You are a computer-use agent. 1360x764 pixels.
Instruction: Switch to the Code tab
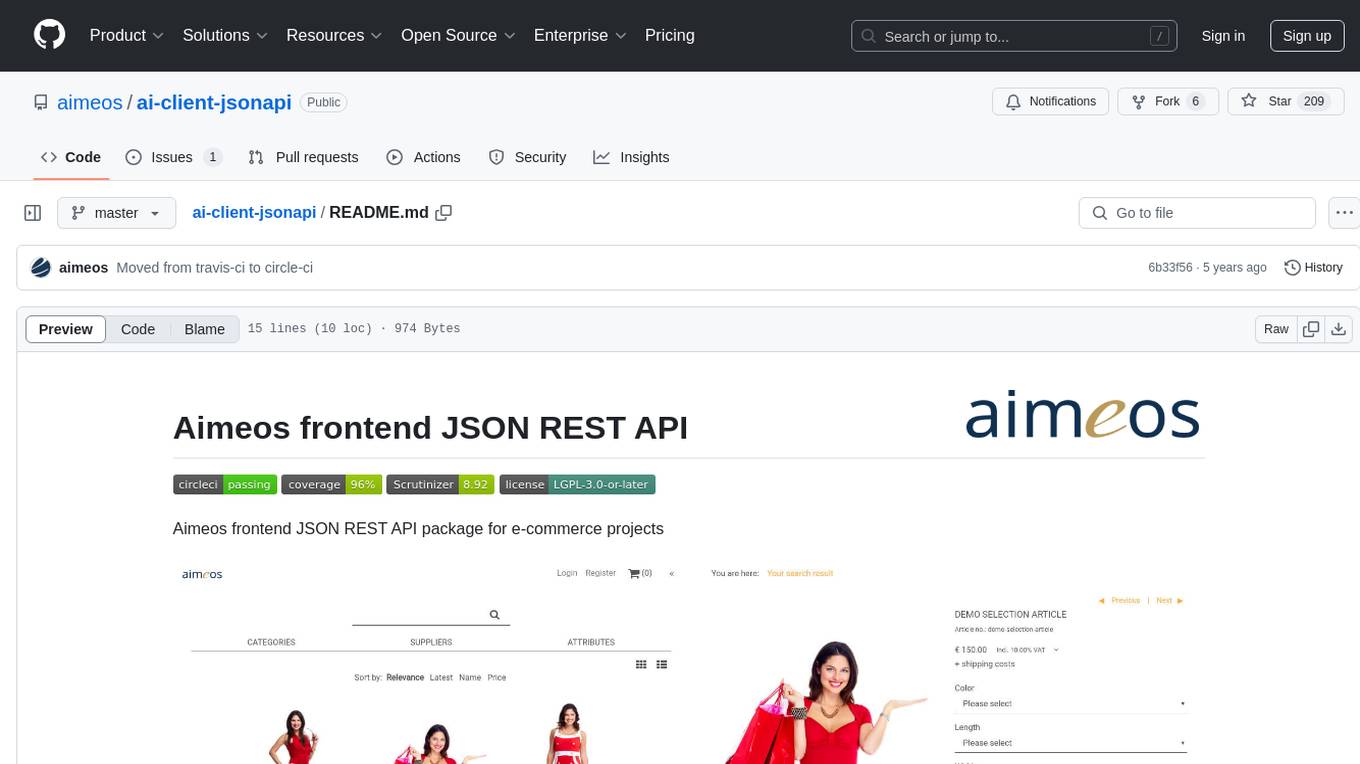pos(71,157)
